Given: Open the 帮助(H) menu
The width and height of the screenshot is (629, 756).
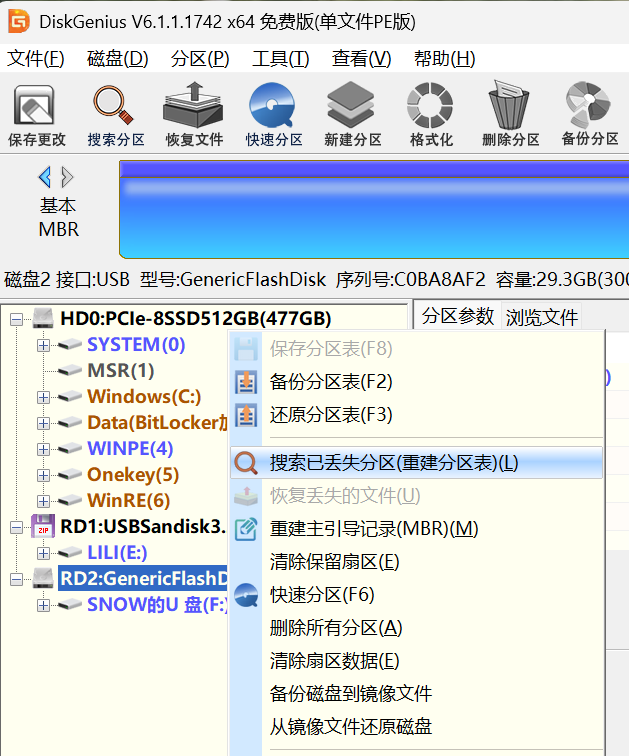Looking at the screenshot, I should [x=444, y=59].
